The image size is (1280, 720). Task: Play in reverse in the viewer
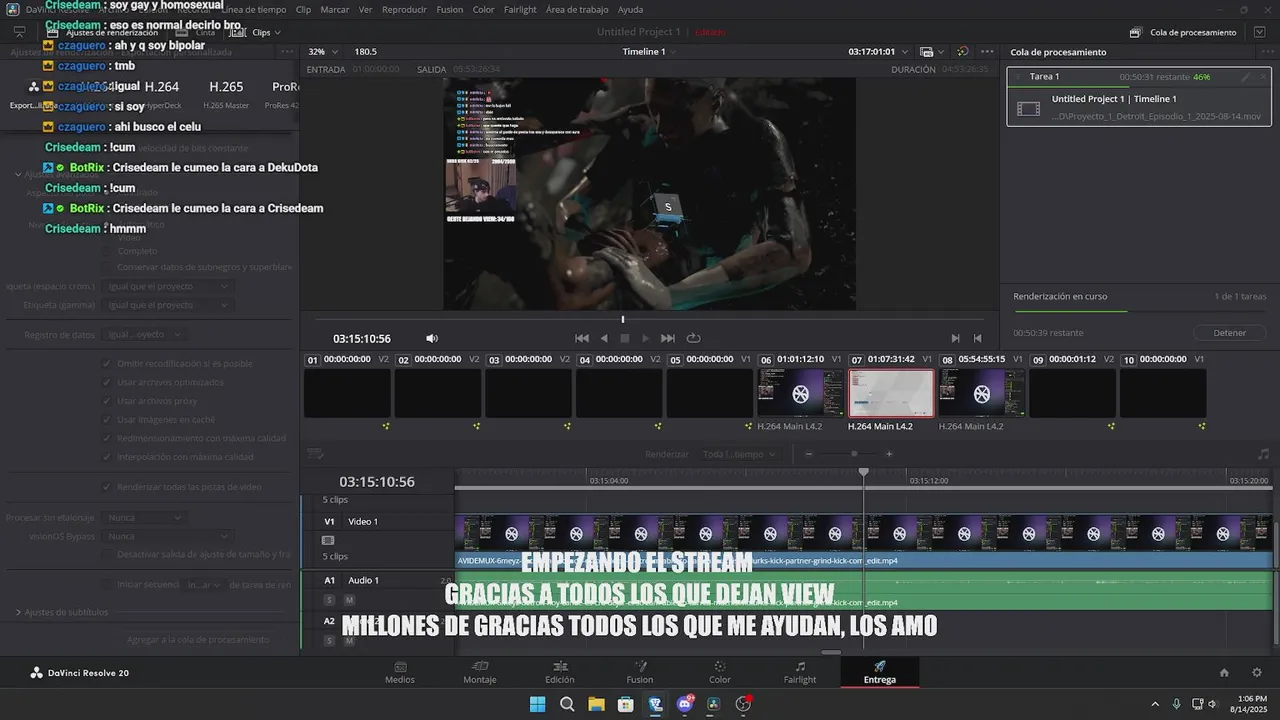tap(604, 339)
